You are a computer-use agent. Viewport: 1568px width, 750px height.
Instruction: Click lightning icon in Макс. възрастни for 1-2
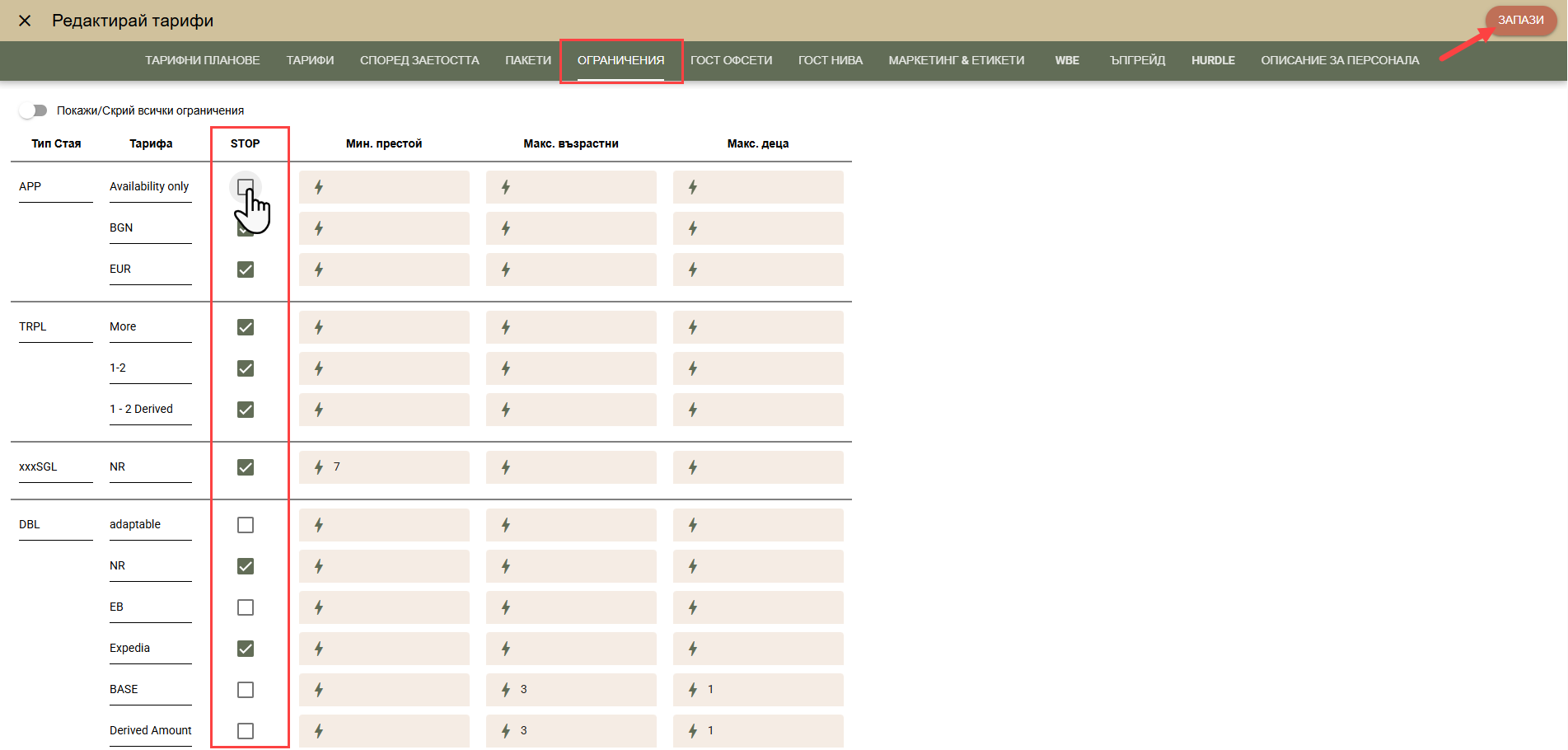pos(506,368)
